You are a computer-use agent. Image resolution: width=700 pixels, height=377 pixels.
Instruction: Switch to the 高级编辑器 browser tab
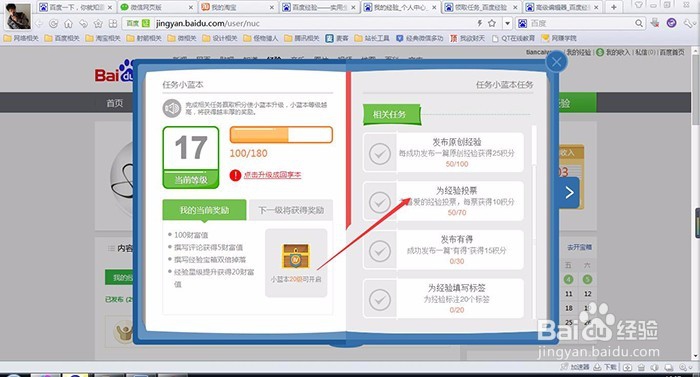(x=562, y=7)
